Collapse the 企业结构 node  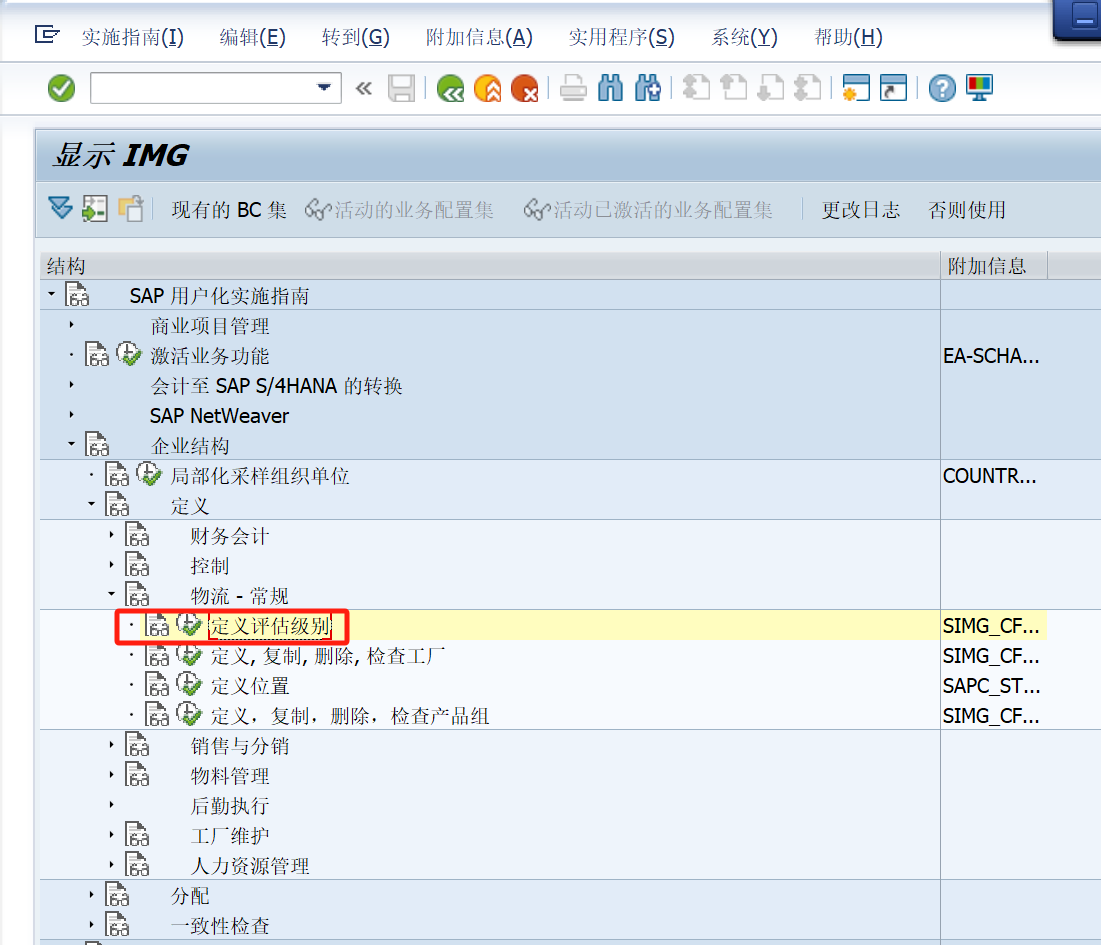click(x=72, y=444)
